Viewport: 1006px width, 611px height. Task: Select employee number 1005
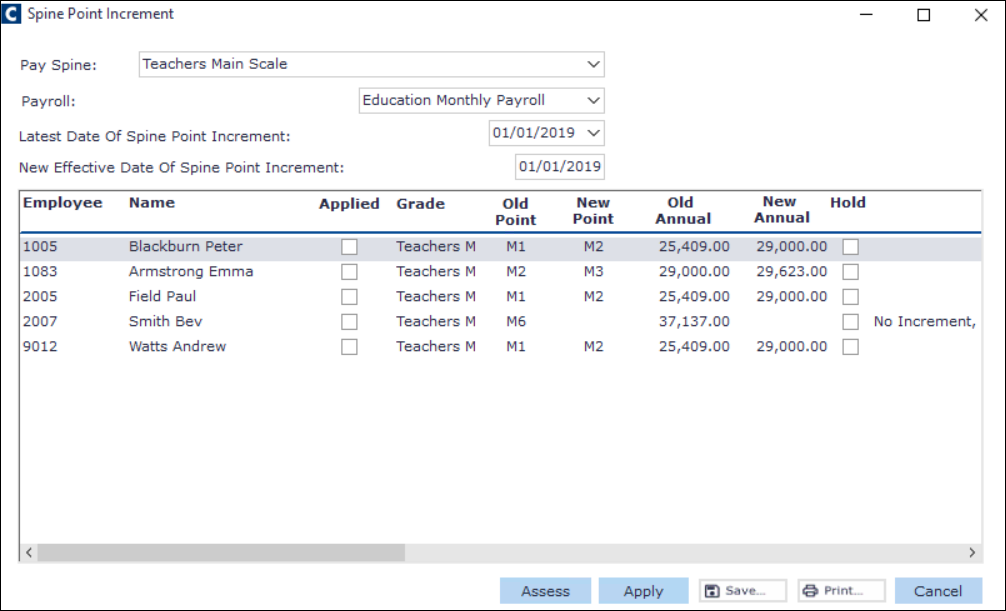click(40, 246)
